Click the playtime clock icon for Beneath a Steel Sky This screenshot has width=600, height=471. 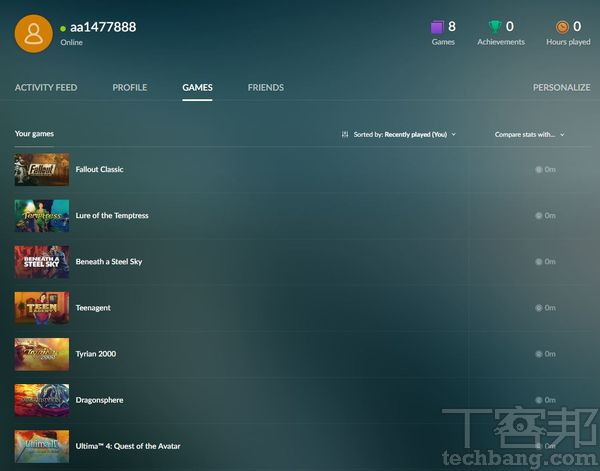click(539, 262)
